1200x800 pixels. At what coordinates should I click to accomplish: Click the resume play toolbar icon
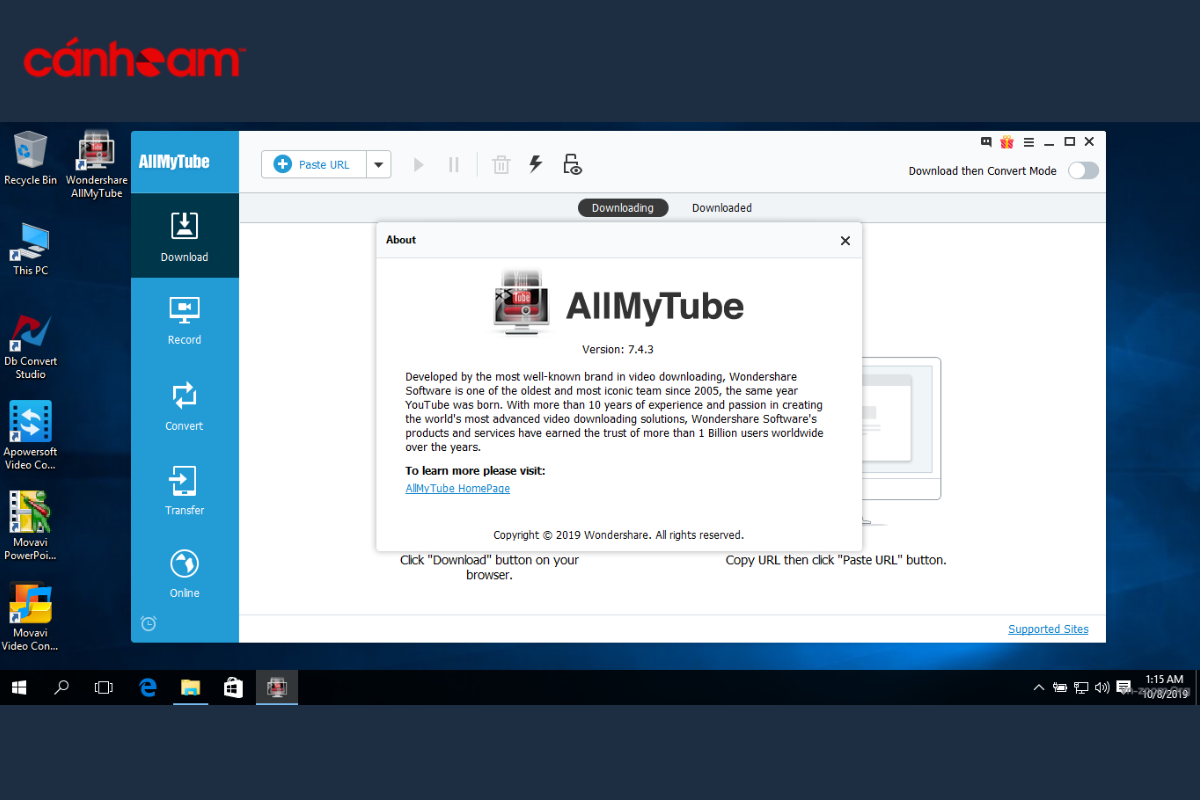pyautogui.click(x=419, y=165)
